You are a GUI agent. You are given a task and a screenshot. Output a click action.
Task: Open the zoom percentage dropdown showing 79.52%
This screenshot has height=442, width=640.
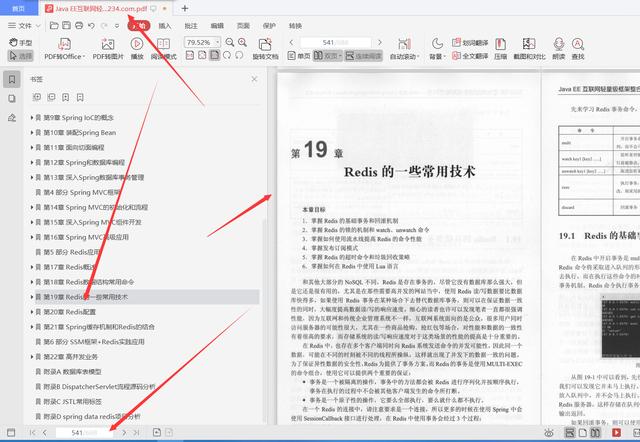click(218, 42)
